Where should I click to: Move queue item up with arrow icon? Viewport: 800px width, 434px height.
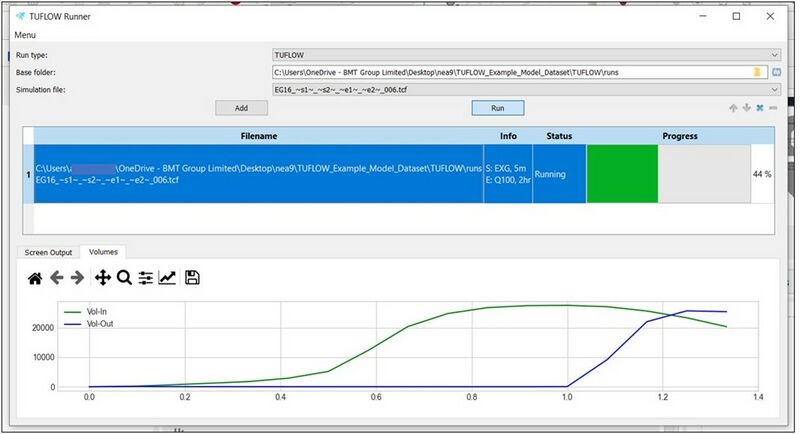[732, 107]
